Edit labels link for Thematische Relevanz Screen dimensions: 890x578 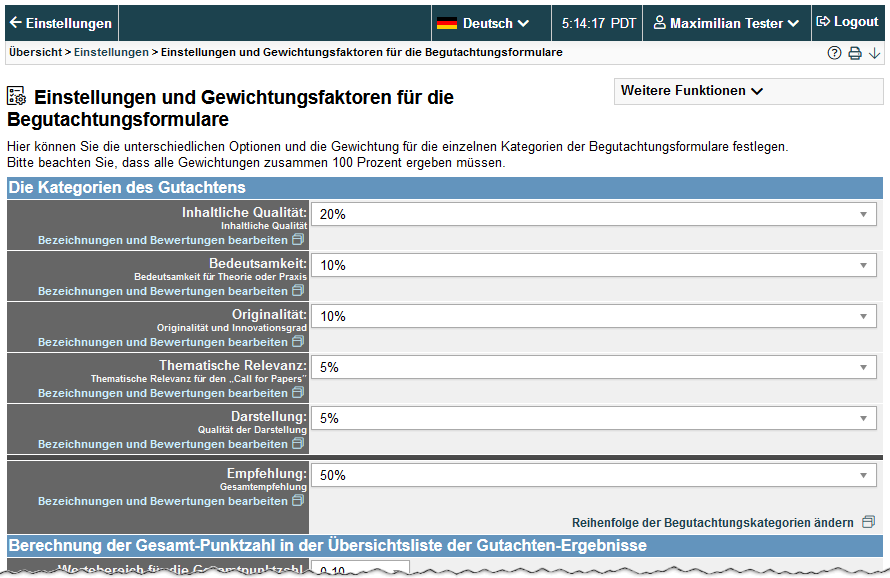pos(163,393)
